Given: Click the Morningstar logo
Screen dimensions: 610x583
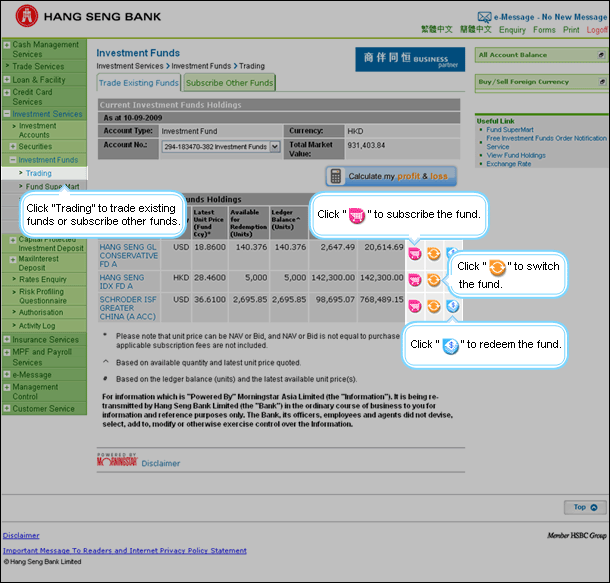Looking at the screenshot, I should click(x=117, y=460).
